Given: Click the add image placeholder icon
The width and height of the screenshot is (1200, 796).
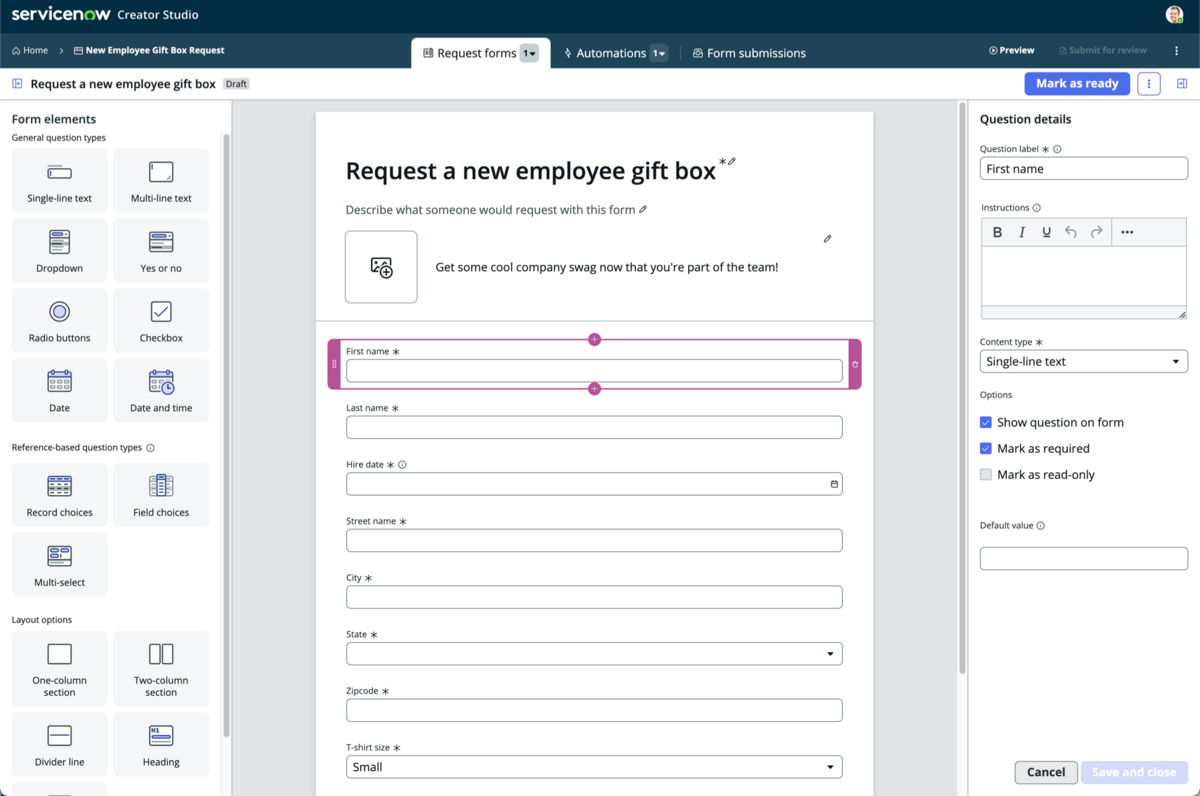Looking at the screenshot, I should (x=381, y=267).
